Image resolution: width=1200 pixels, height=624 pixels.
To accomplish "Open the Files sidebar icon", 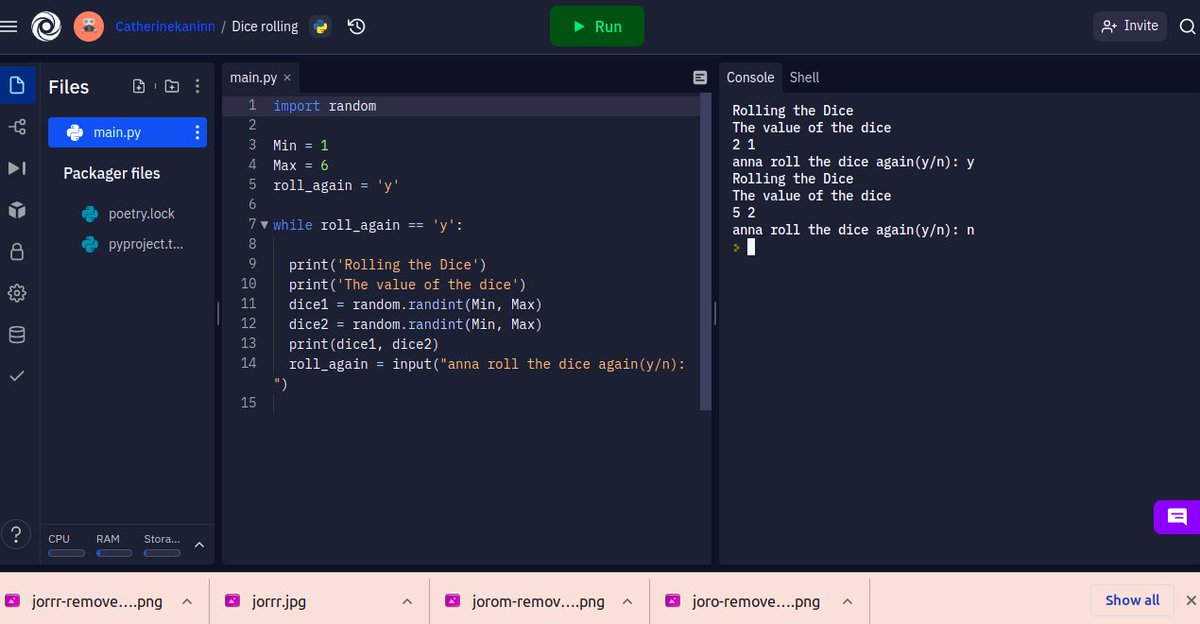I will pyautogui.click(x=16, y=86).
